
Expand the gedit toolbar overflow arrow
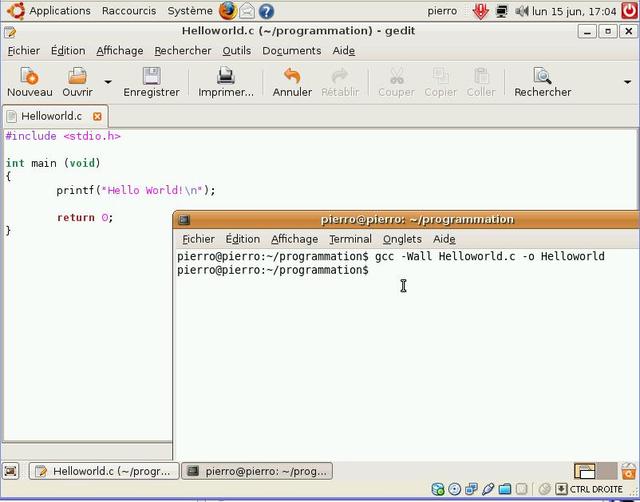(x=627, y=82)
